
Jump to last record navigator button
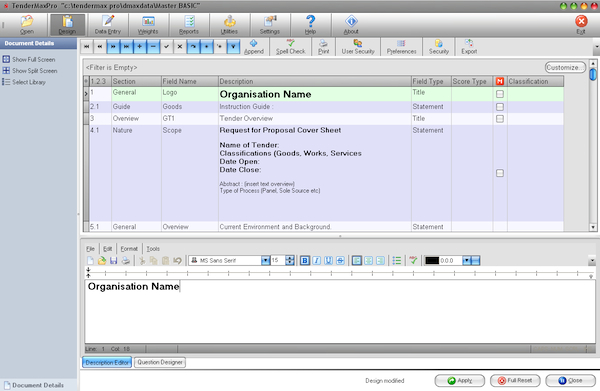(x=126, y=47)
